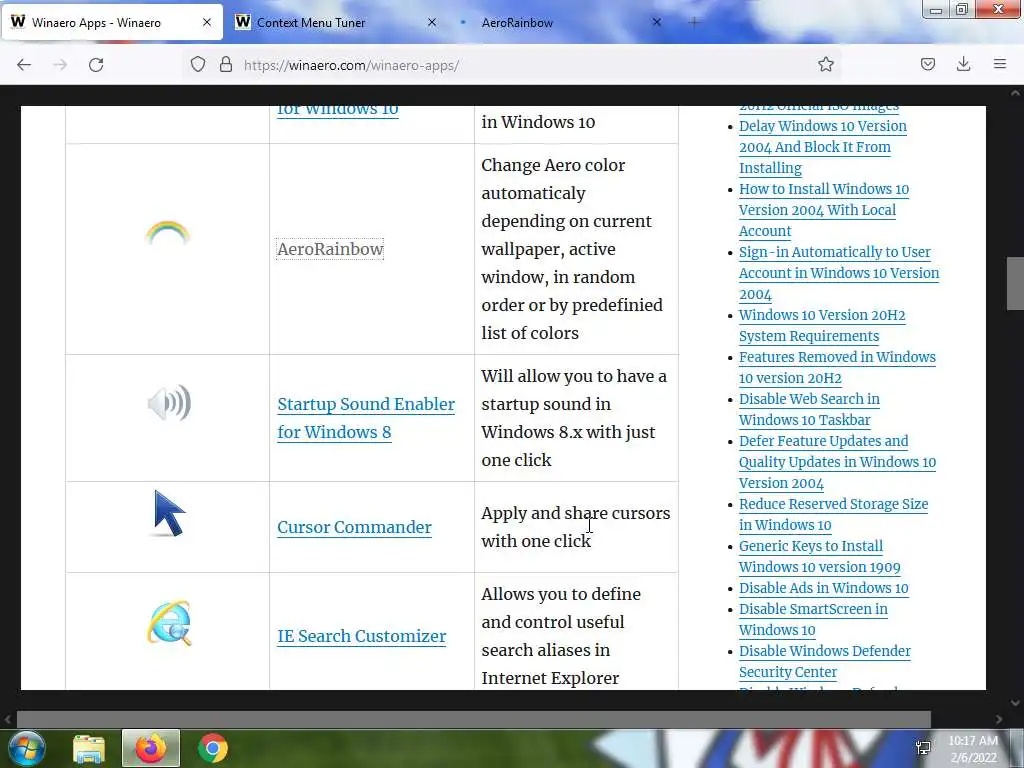Viewport: 1024px width, 768px height.
Task: Open Disable SmartScreen in Windows 10 link
Action: pos(813,619)
